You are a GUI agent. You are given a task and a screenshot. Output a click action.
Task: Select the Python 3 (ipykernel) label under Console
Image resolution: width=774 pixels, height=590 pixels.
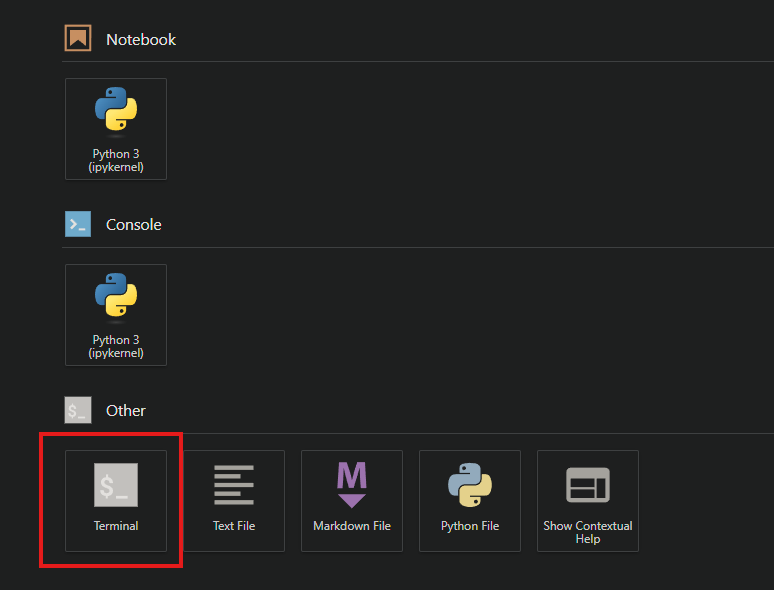(x=116, y=346)
